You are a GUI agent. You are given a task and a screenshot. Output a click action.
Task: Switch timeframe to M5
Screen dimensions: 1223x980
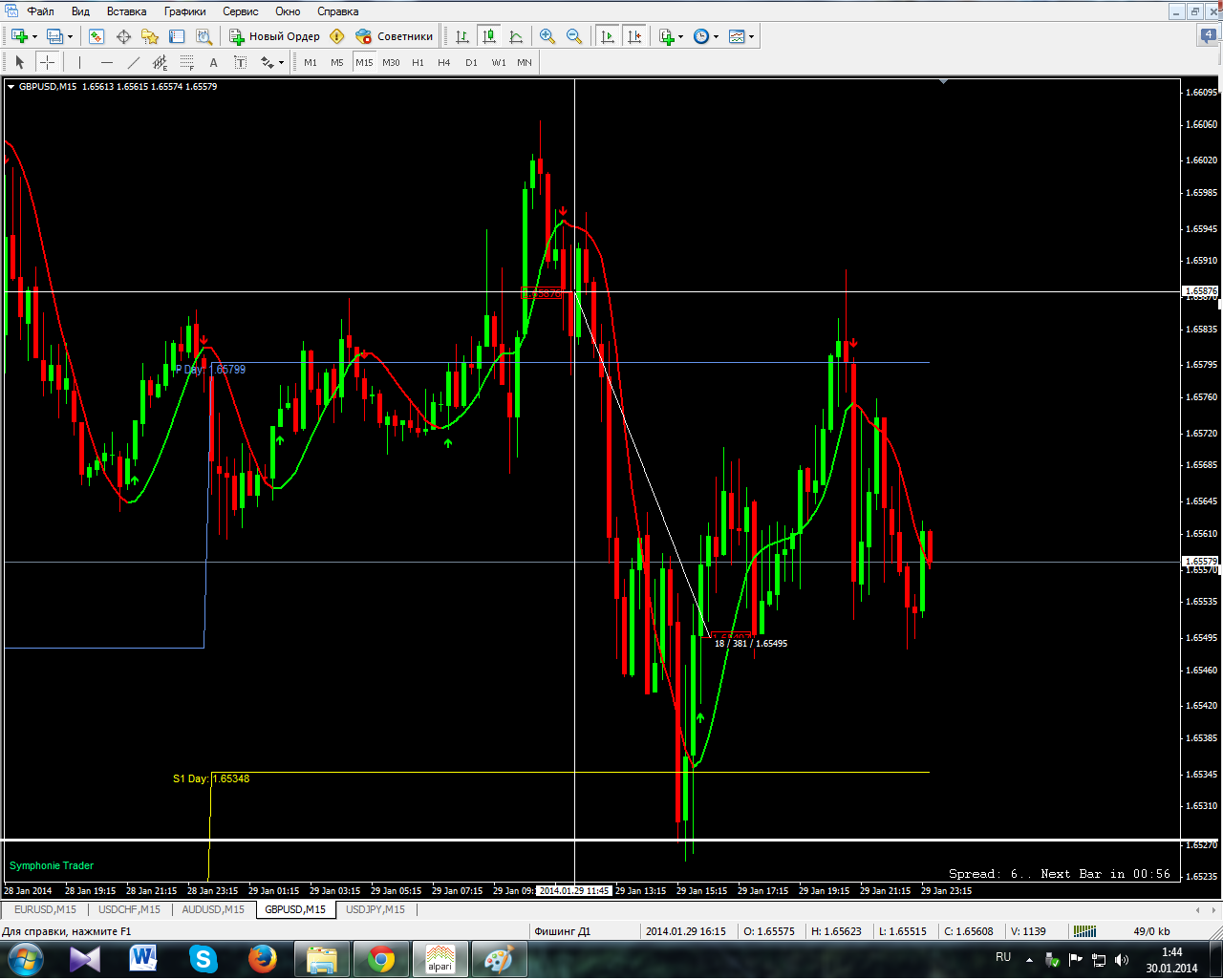(x=337, y=62)
